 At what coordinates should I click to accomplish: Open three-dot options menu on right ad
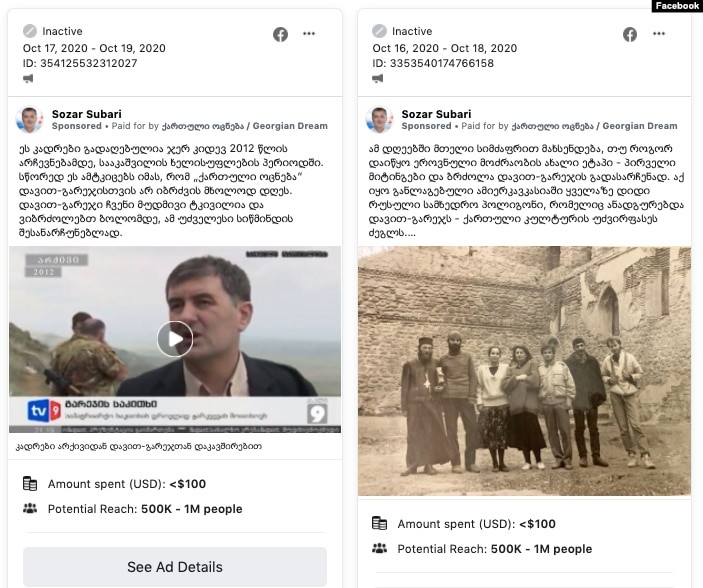tap(659, 34)
